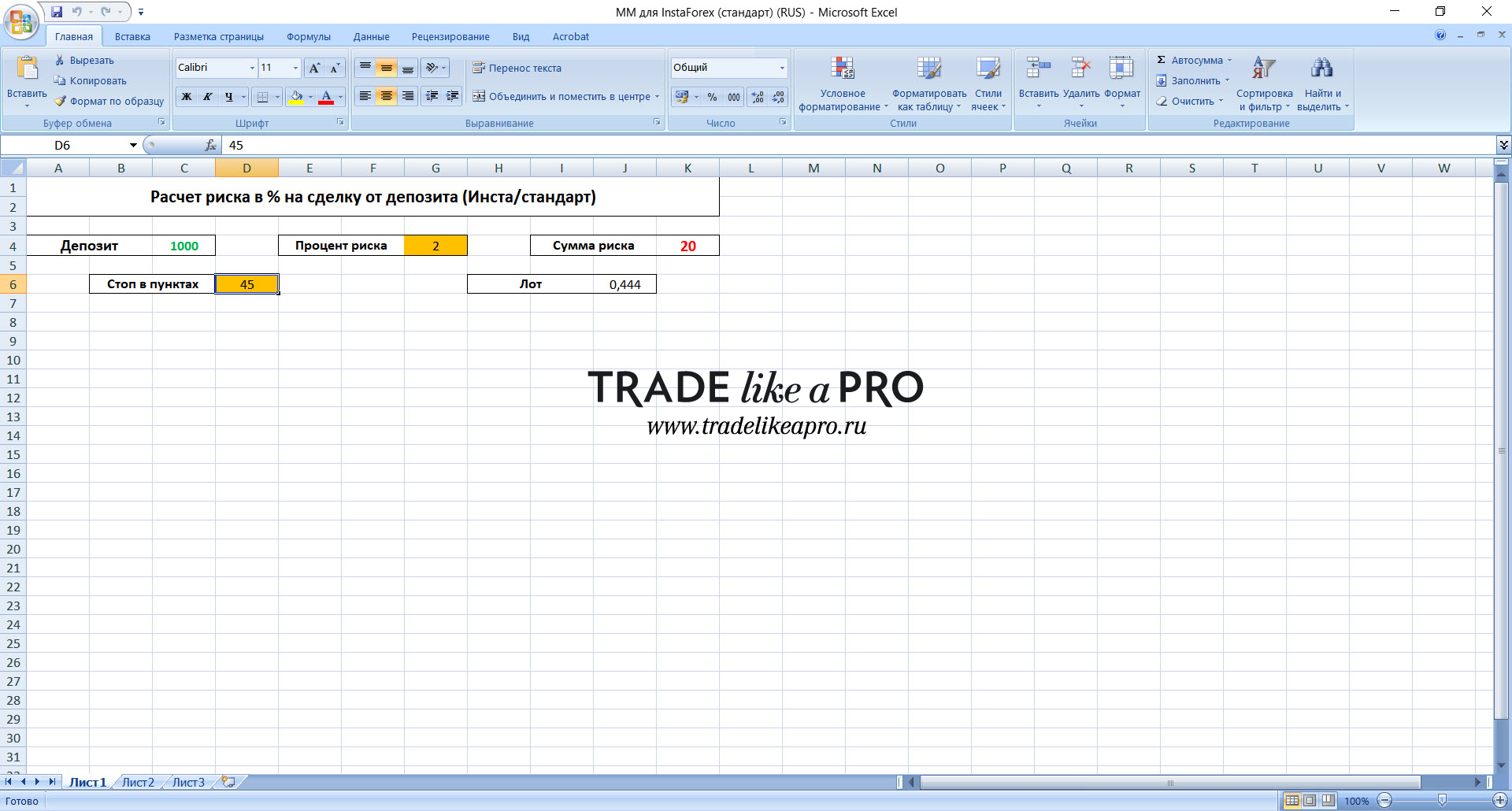Image resolution: width=1512 pixels, height=811 pixels.
Task: Toggle Wrap Text (Перенос текста)
Action: pyautogui.click(x=517, y=68)
